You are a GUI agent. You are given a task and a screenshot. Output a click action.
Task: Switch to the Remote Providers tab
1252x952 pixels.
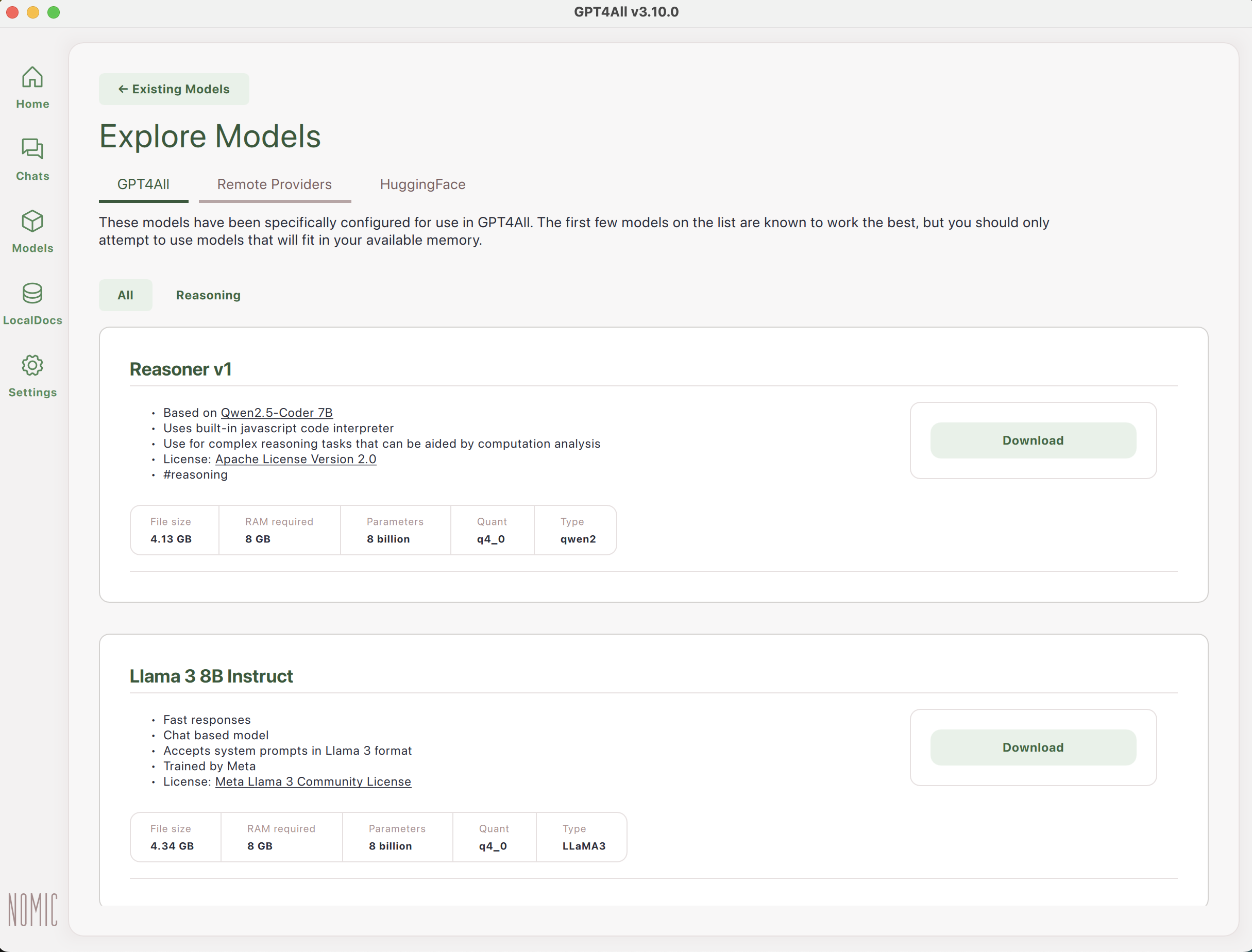coord(274,184)
